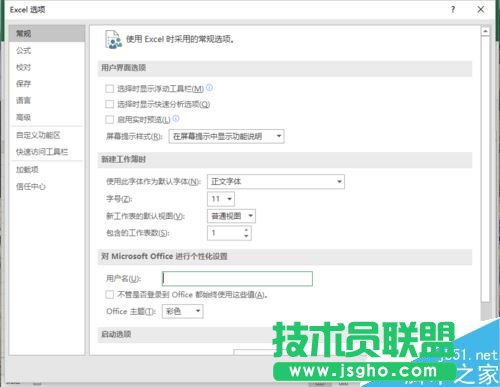Tick 不管是否登录到 Office 都始终使用这些值
Image resolution: width=500 pixels, height=387 pixels.
(109, 294)
